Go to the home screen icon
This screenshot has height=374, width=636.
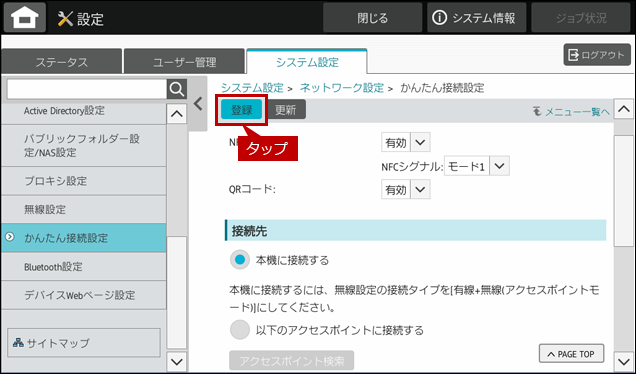25,17
